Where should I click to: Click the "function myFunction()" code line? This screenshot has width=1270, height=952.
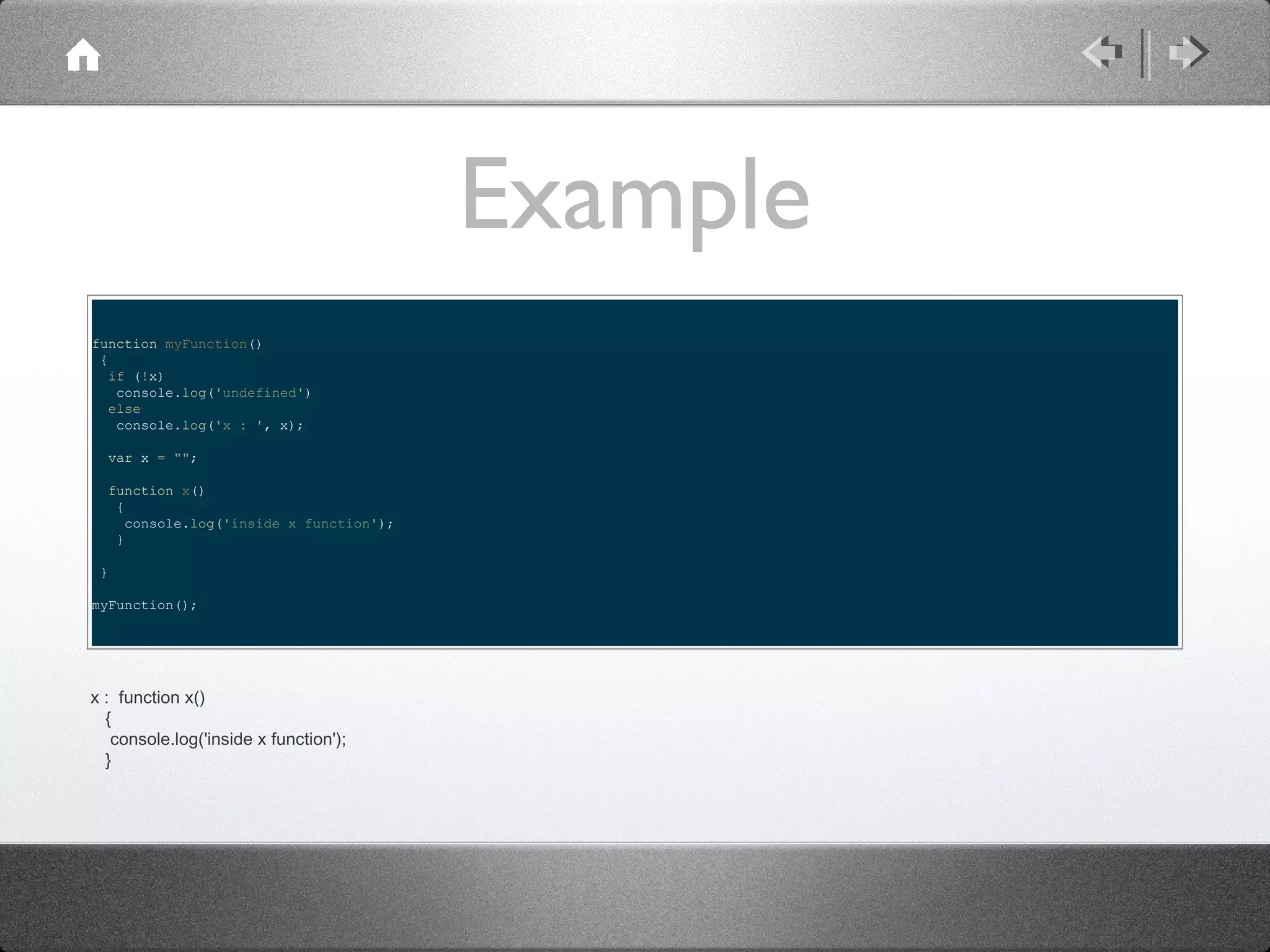pyautogui.click(x=177, y=344)
